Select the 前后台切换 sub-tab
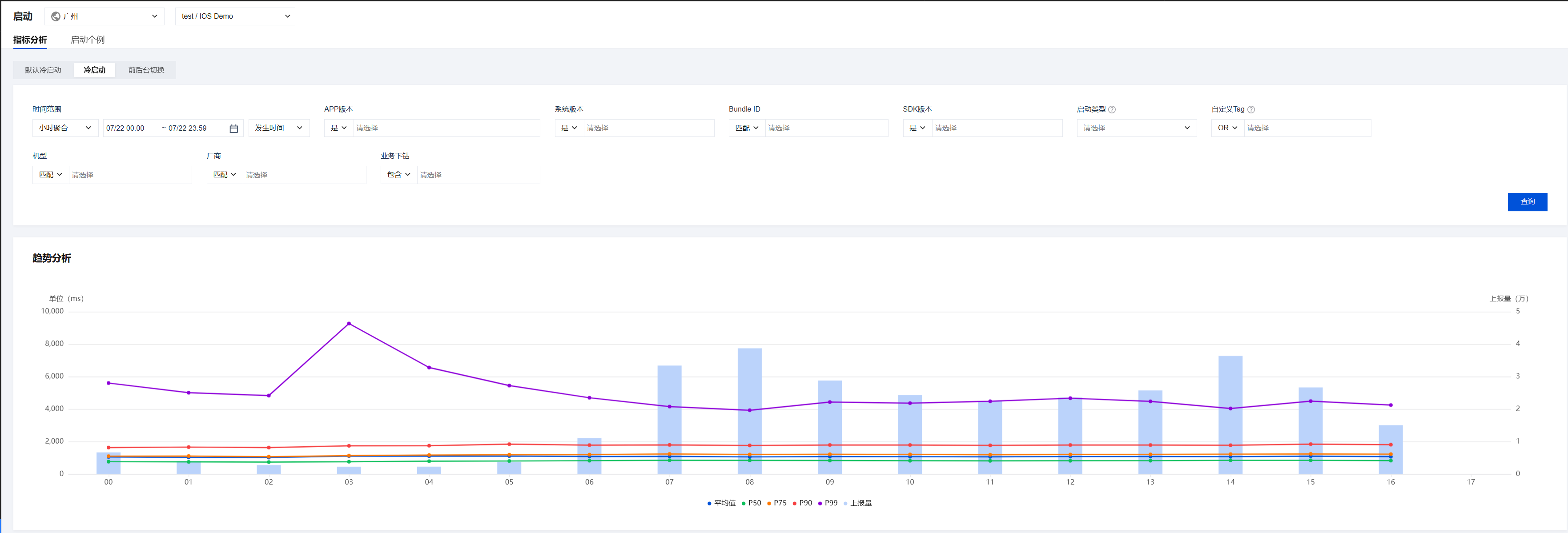1568x533 pixels. pyautogui.click(x=146, y=70)
